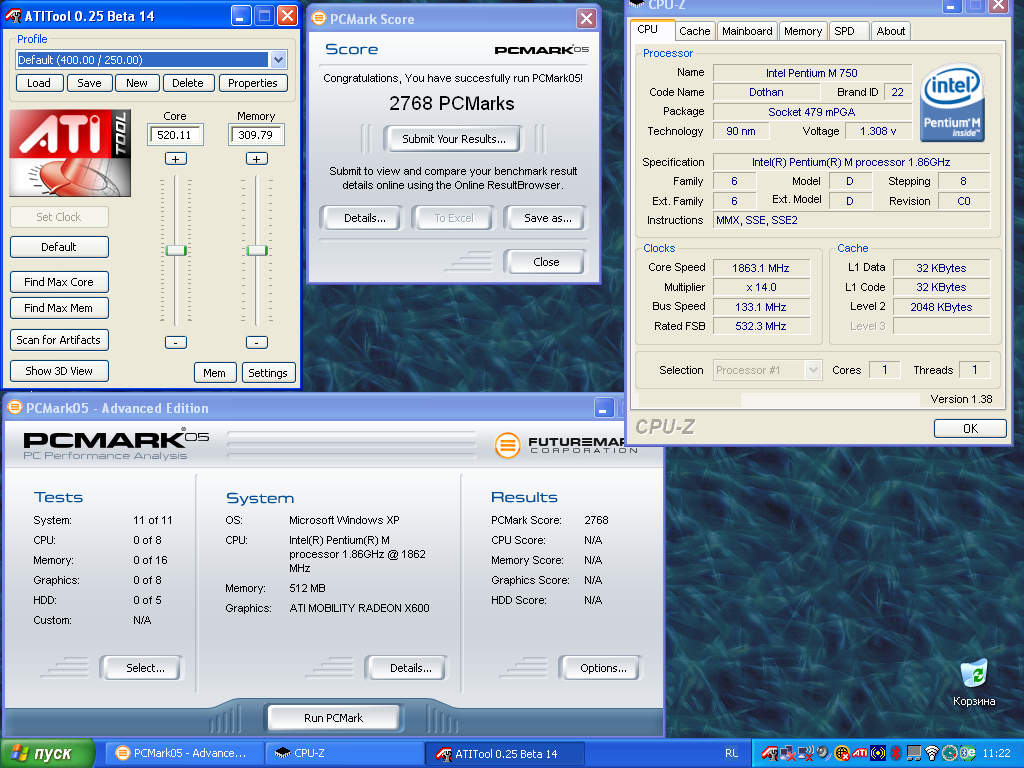
Task: Click New profile button in ATITool
Action: [x=136, y=83]
